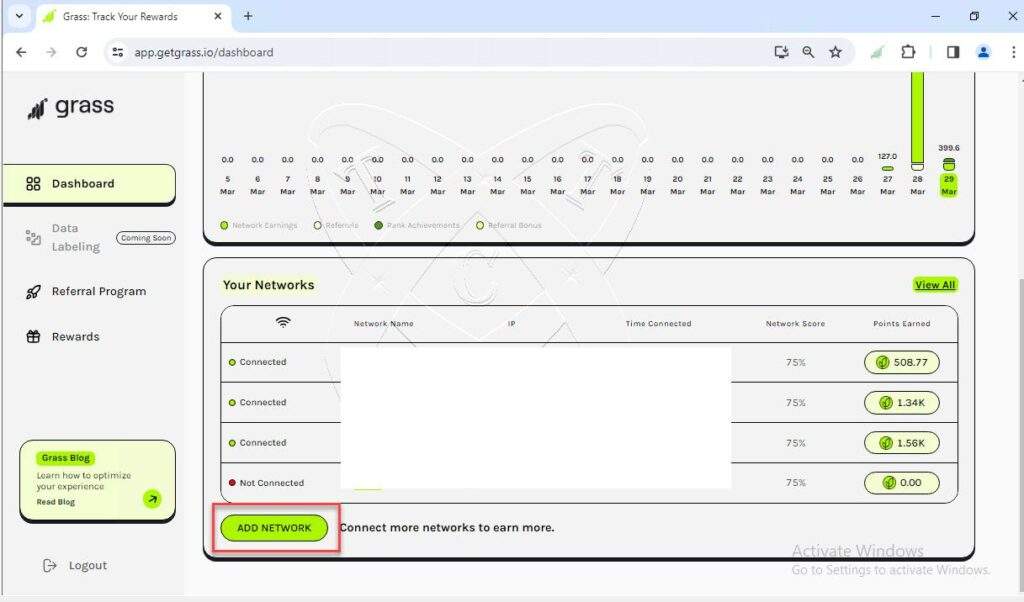Click the 508.77 points badge

(901, 362)
